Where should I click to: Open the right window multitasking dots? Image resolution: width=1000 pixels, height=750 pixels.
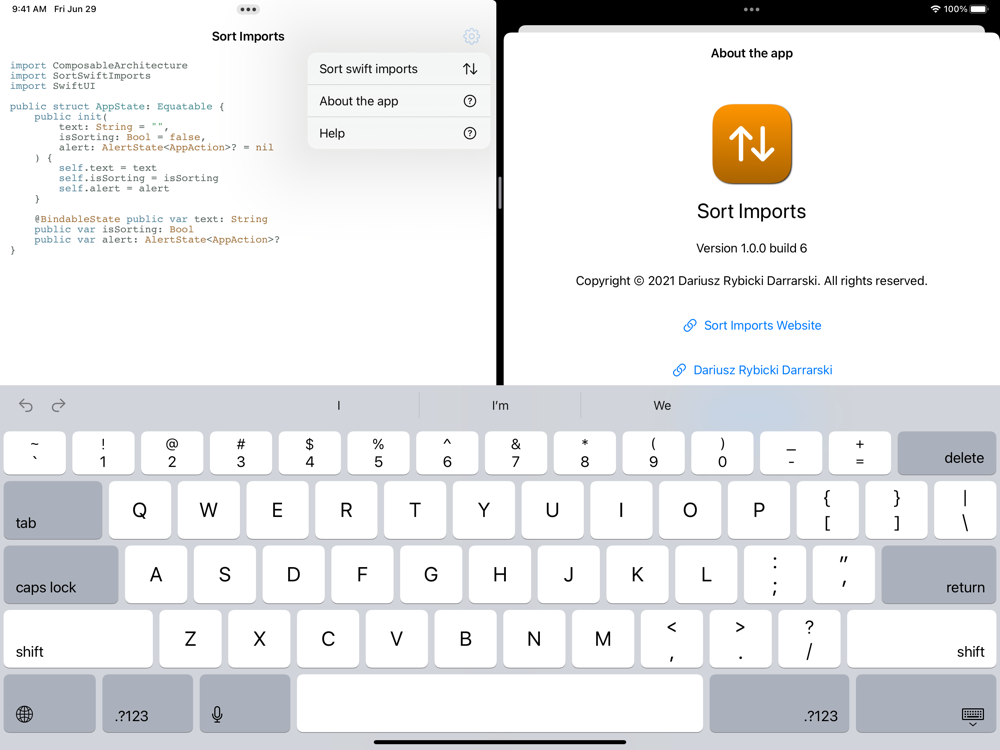[x=751, y=10]
